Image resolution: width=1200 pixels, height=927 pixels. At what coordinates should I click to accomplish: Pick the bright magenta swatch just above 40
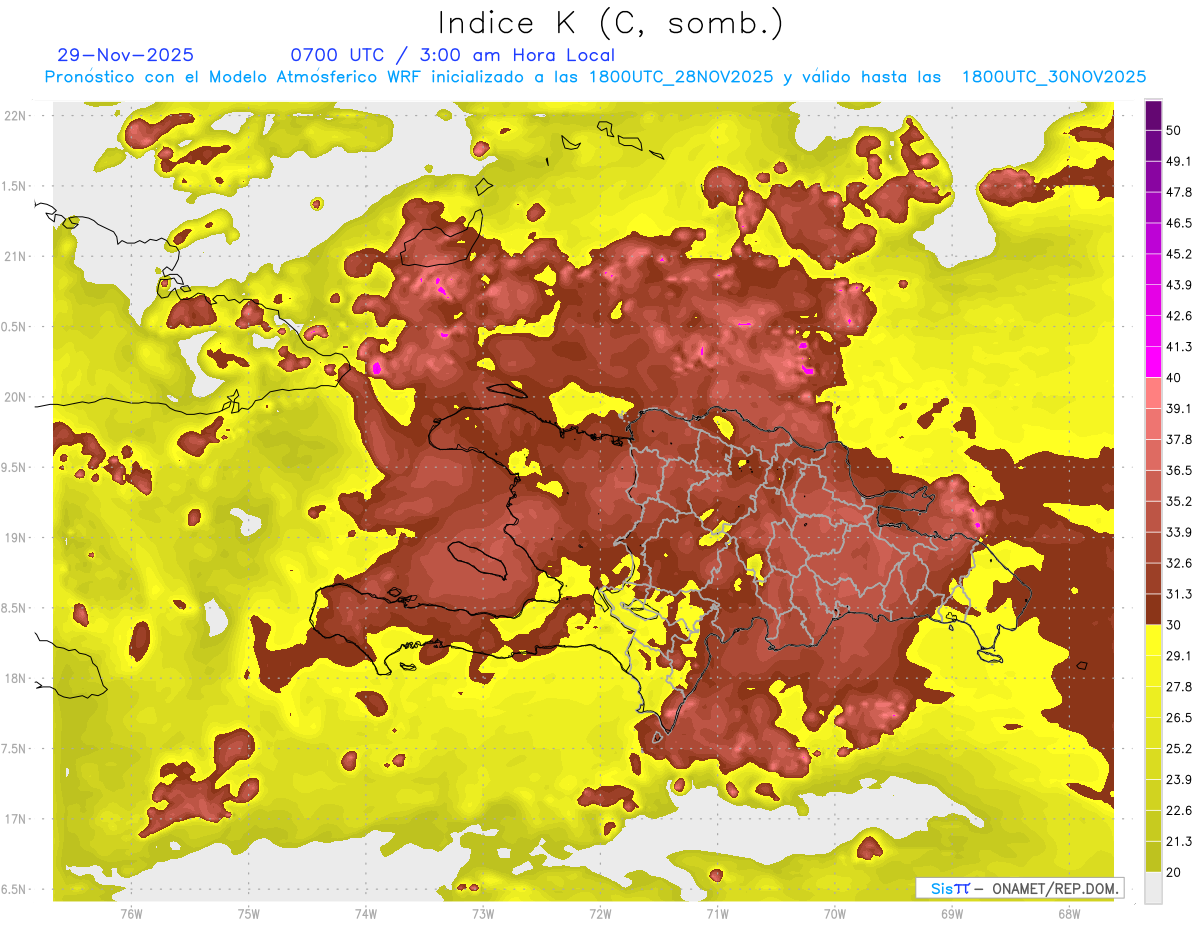[1153, 362]
